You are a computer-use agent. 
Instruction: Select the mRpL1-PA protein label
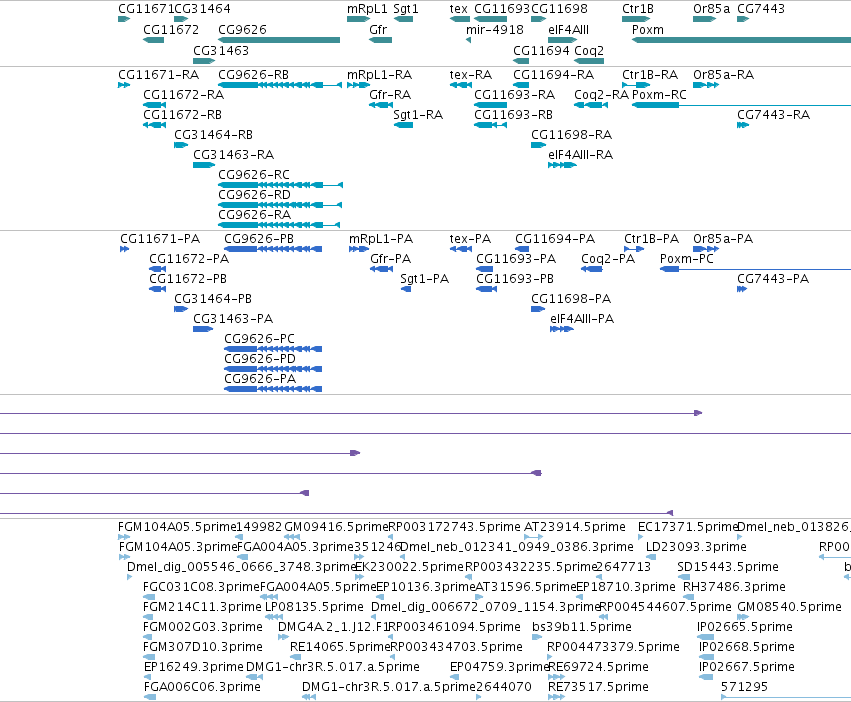[381, 239]
